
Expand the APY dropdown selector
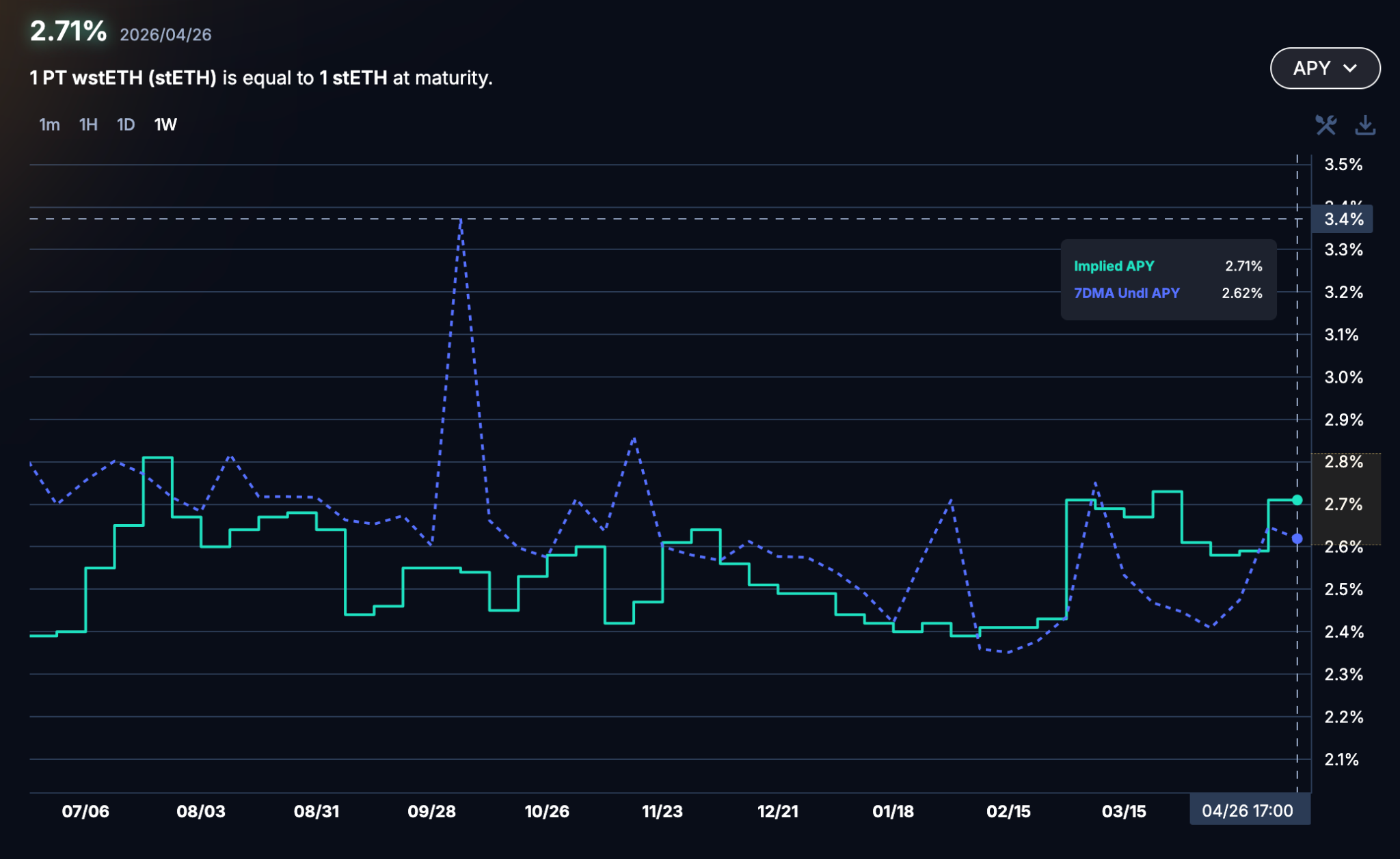[x=1324, y=68]
